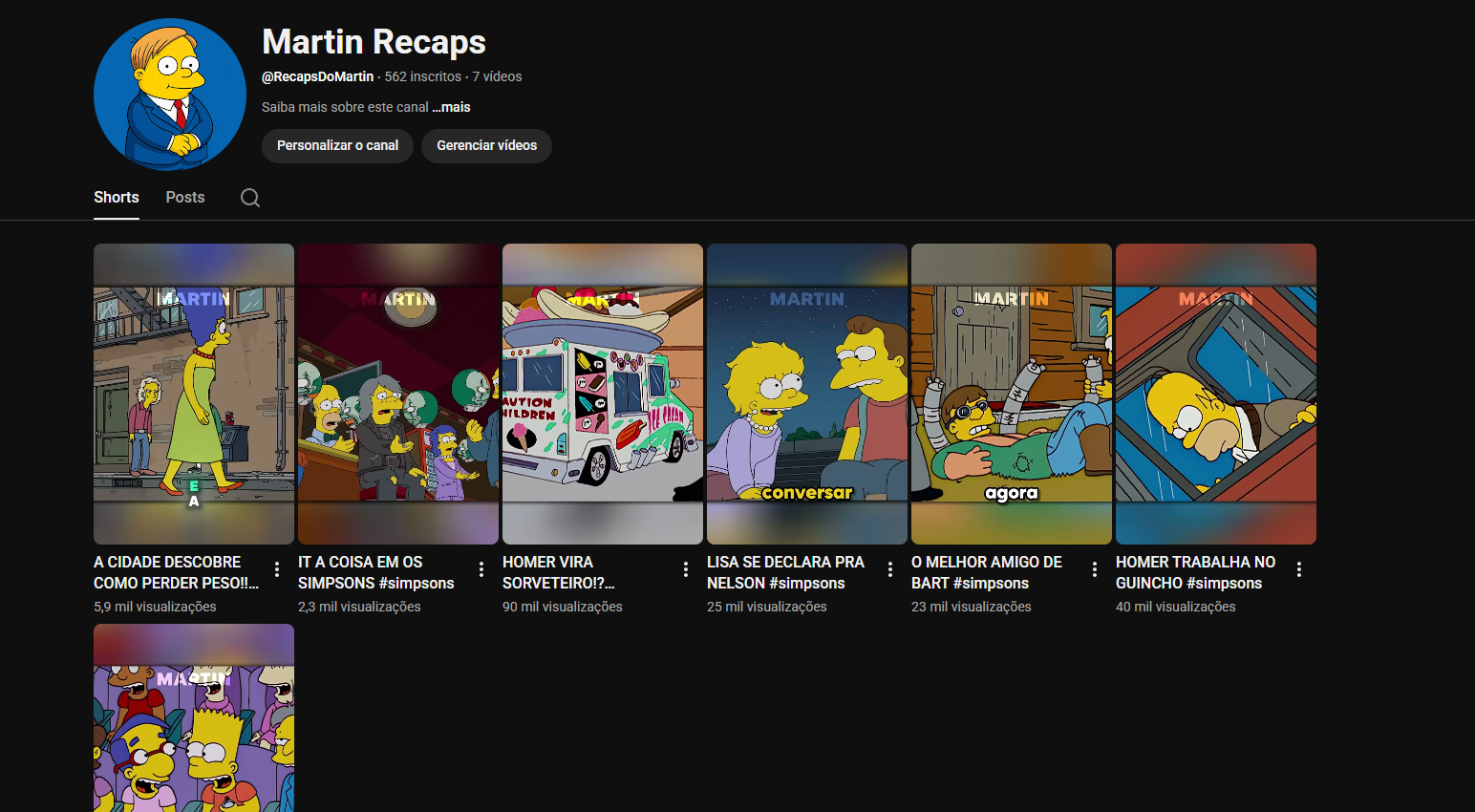Play the Marge walking street short thumbnail
The image size is (1475, 812).
point(194,394)
